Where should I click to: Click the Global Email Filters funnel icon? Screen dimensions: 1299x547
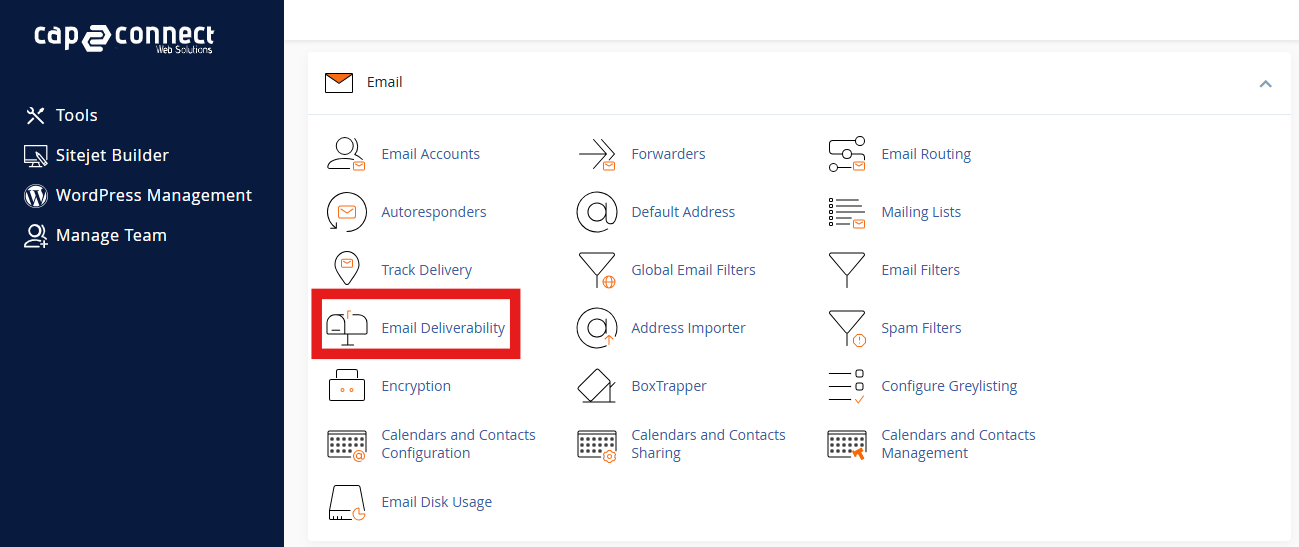(x=597, y=270)
